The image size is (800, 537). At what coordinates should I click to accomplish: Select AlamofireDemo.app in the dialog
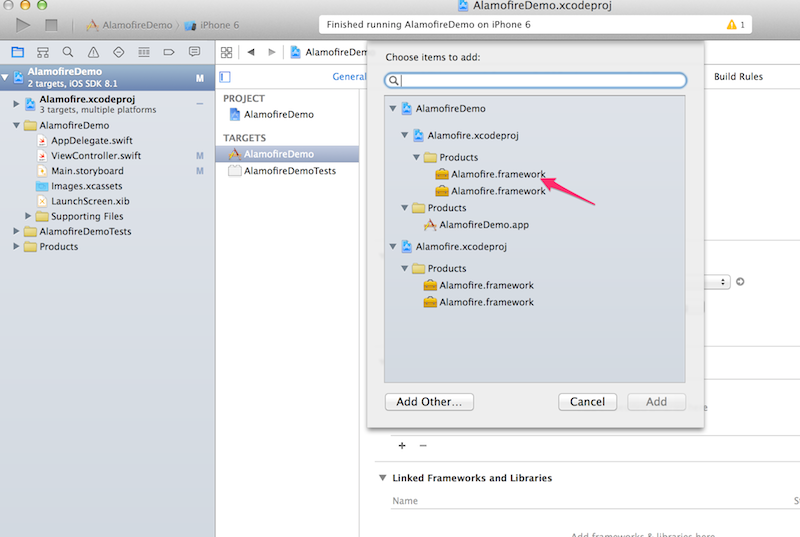(477, 224)
